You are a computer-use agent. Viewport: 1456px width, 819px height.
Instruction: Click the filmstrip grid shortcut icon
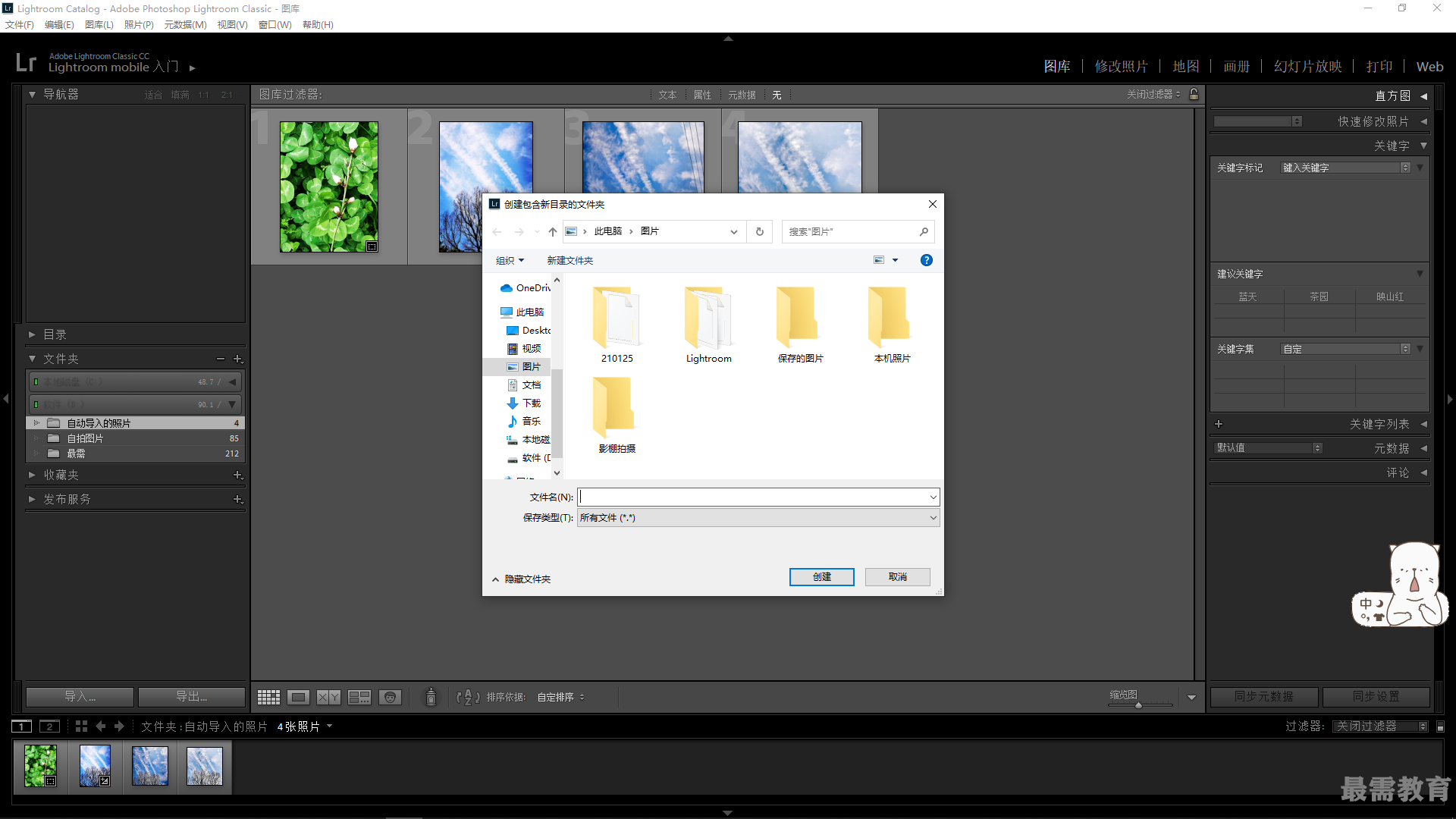pos(81,726)
